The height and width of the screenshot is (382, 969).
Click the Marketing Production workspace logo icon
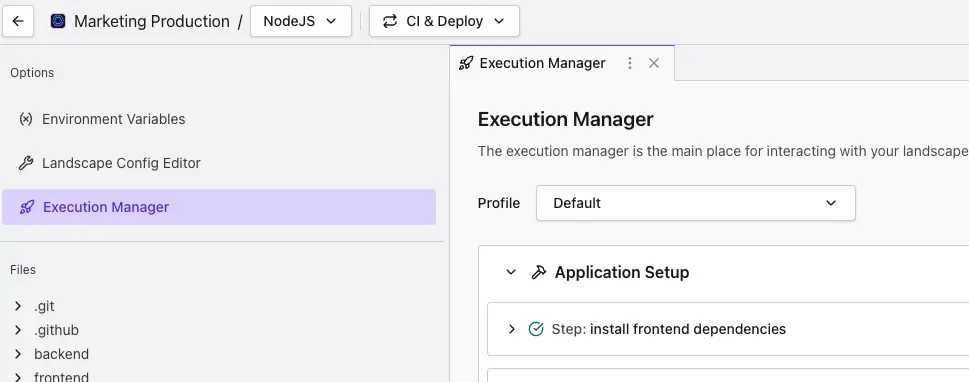pyautogui.click(x=58, y=21)
